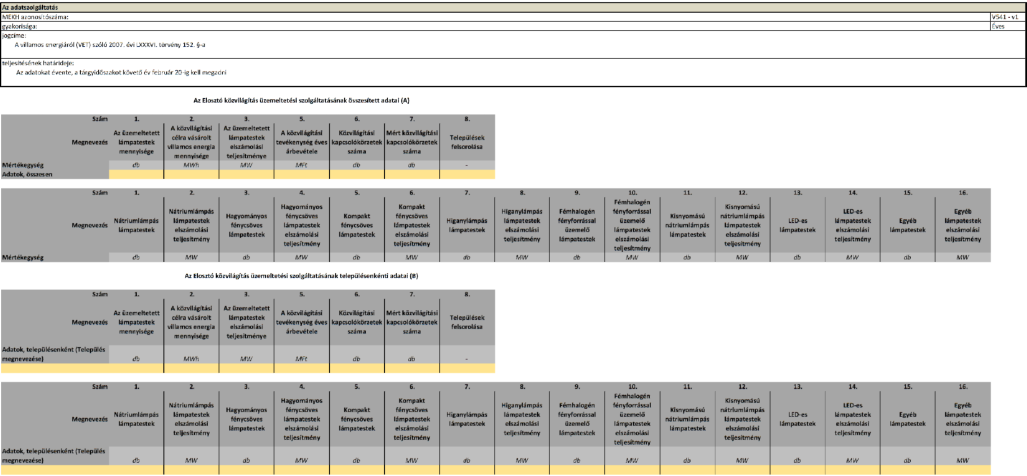Viewport: 1027px width, 476px height.
Task: Select 'Nátriumlámpás lámpatestek' header in section (B)
Action: point(137,420)
